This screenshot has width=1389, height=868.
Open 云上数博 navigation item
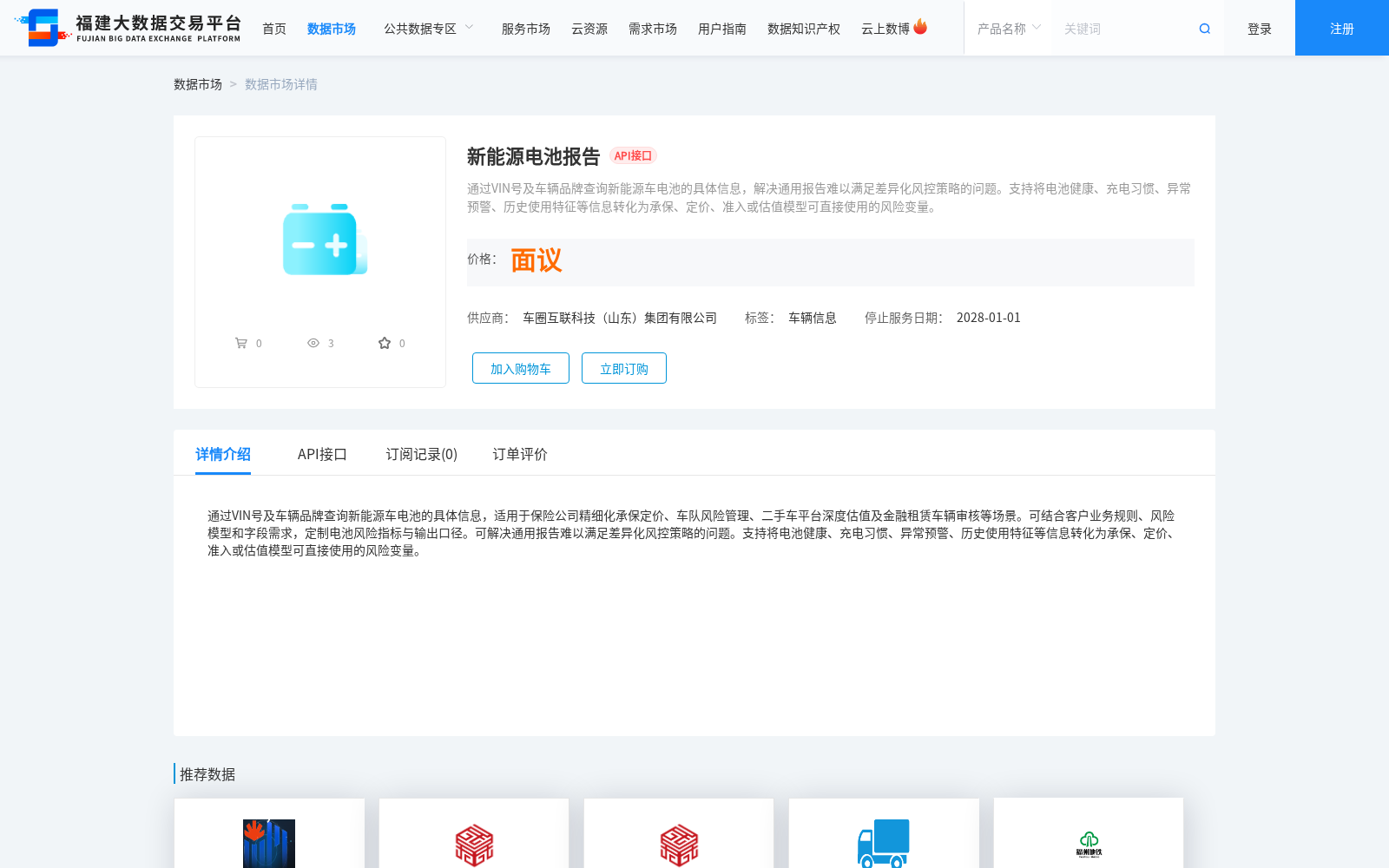885,29
